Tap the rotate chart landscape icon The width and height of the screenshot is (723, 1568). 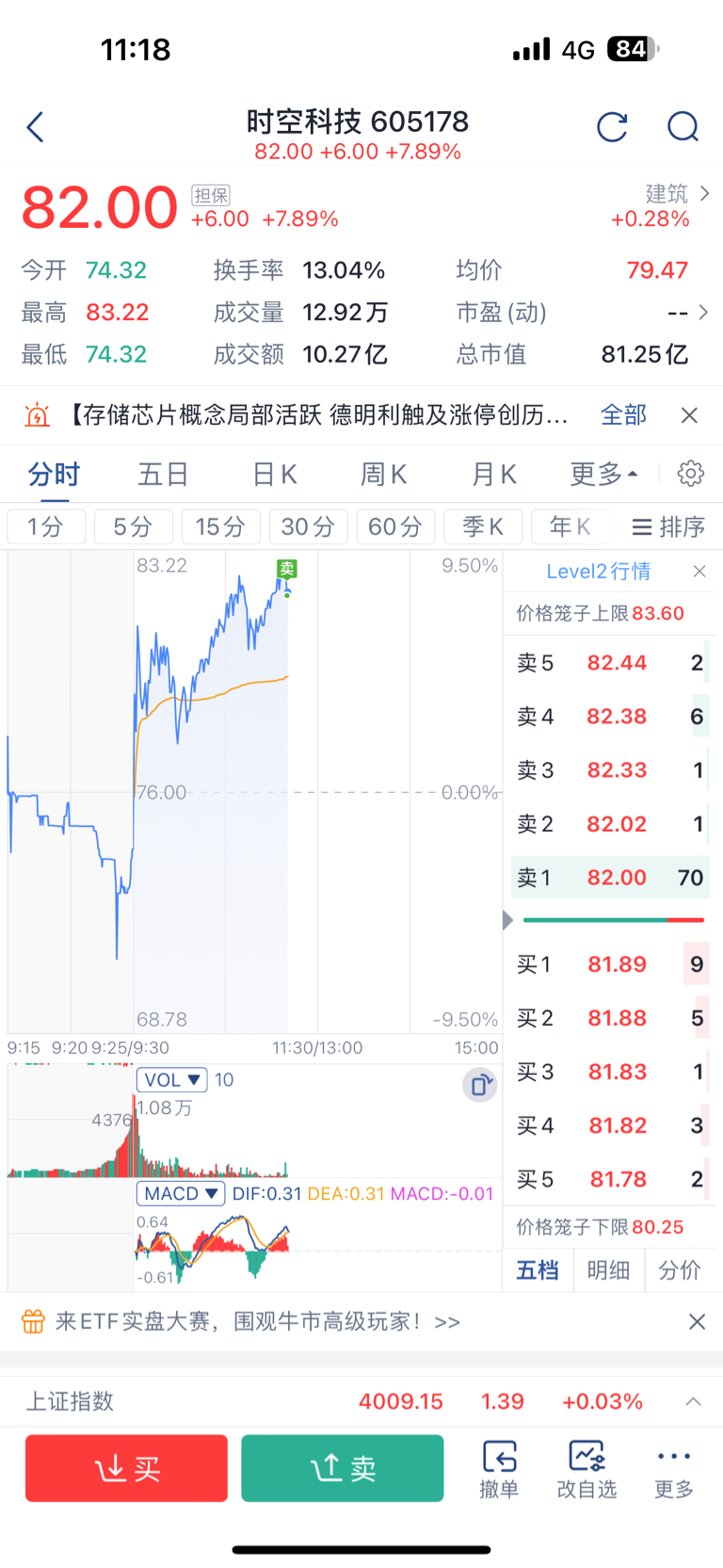coord(479,1085)
